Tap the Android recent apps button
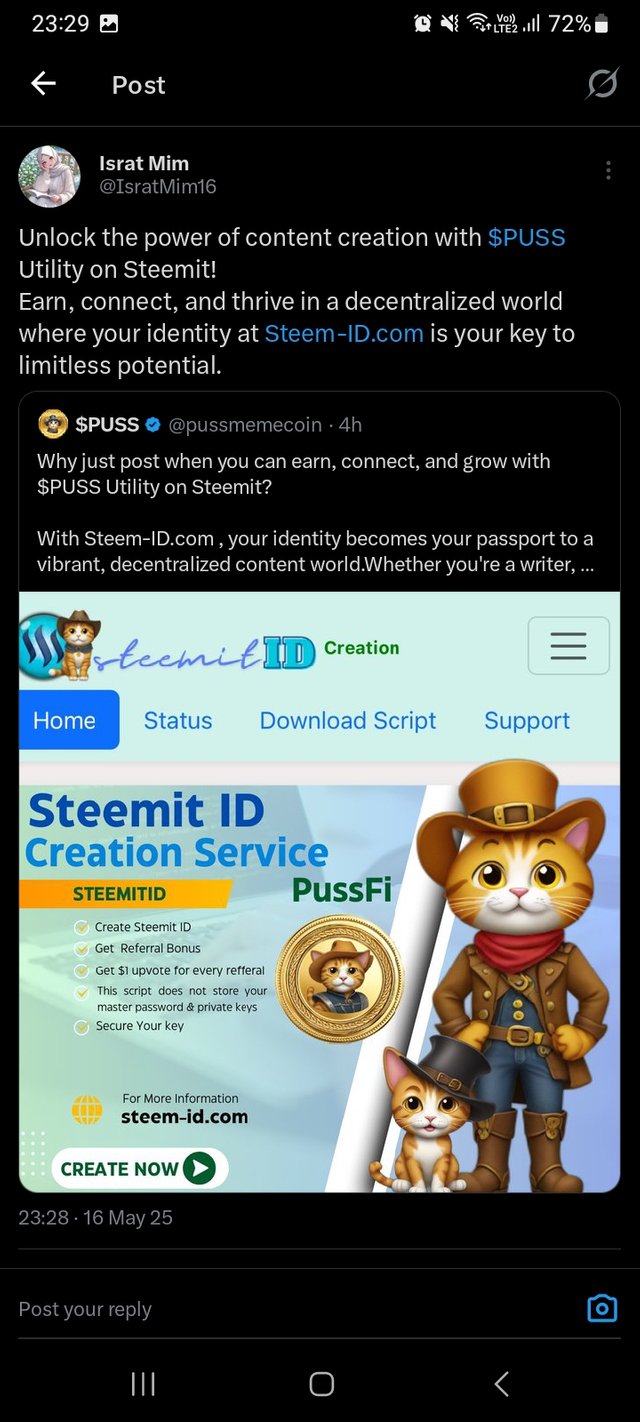Screen dimensions: 640x1422 [x=143, y=1384]
